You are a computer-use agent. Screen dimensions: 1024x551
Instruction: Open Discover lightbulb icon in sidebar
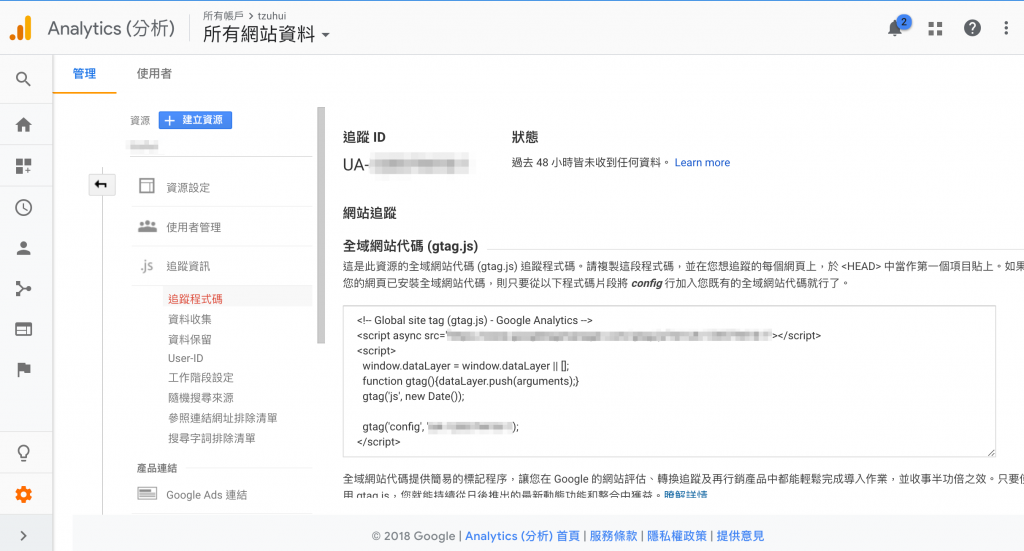click(24, 452)
